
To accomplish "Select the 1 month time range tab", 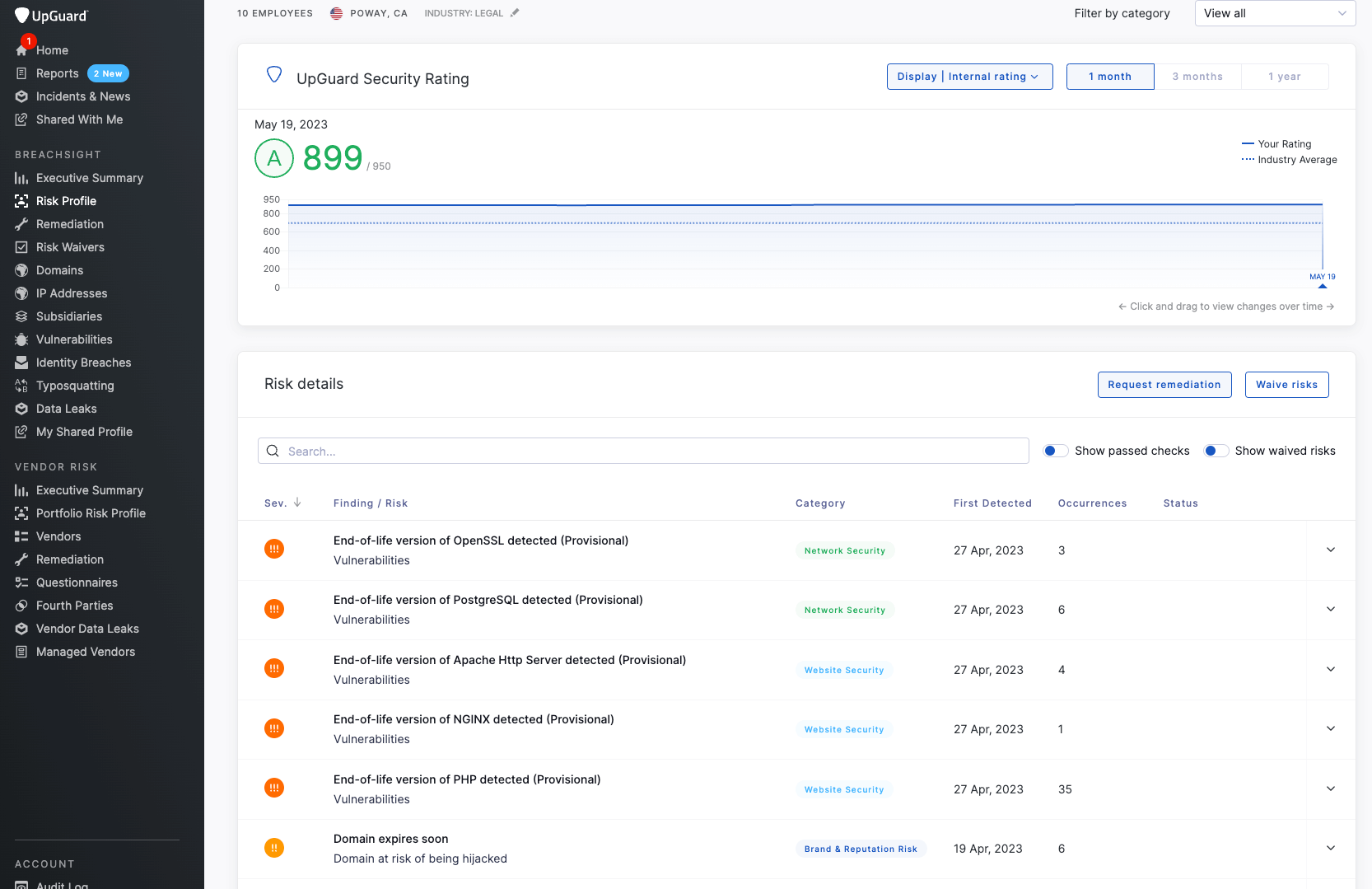I will [1110, 77].
